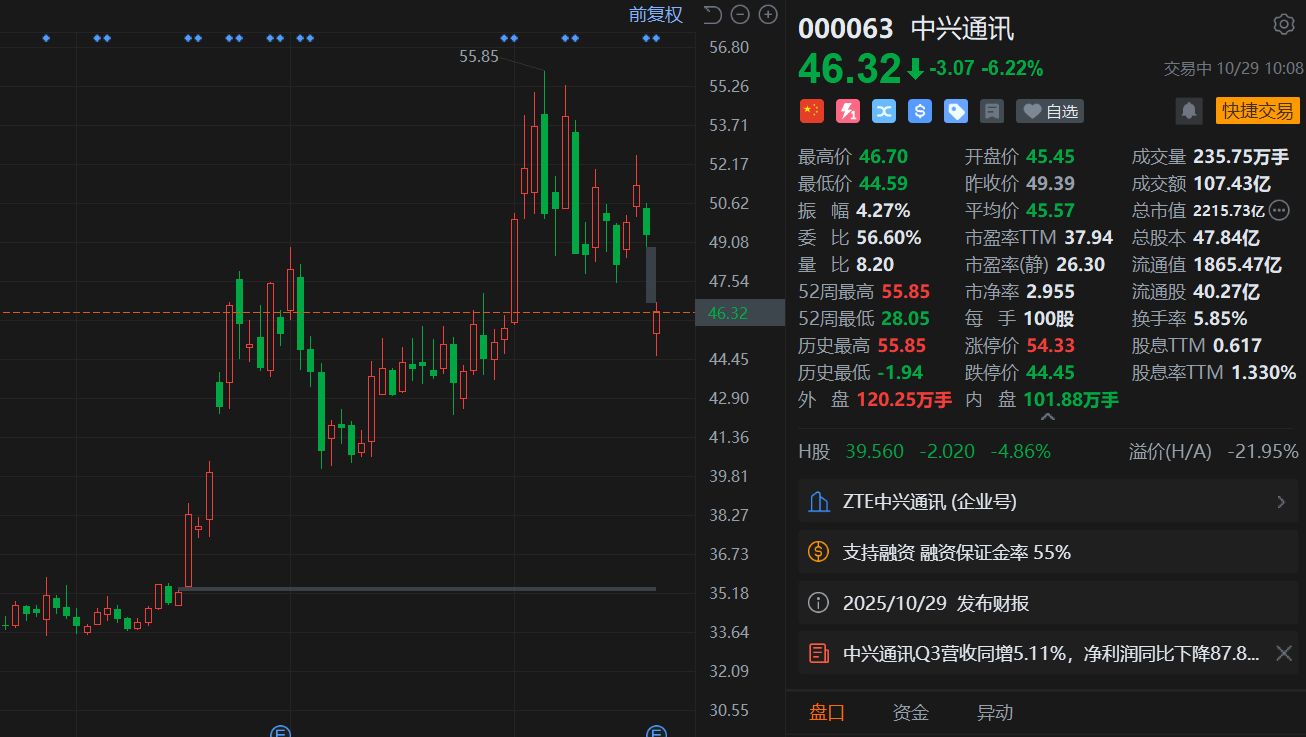The height and width of the screenshot is (737, 1306).
Task: Expand more info next to 总市值
Action: pyautogui.click(x=1279, y=210)
